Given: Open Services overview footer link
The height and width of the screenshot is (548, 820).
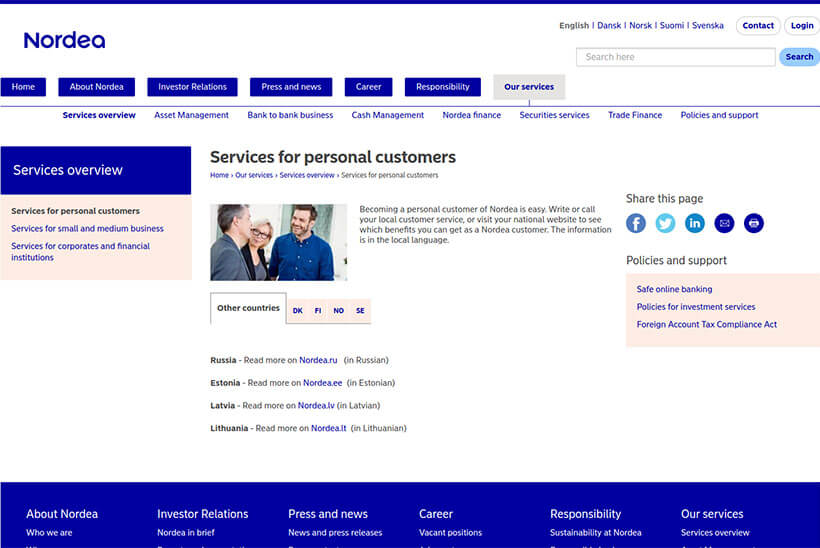Looking at the screenshot, I should pyautogui.click(x=715, y=533).
